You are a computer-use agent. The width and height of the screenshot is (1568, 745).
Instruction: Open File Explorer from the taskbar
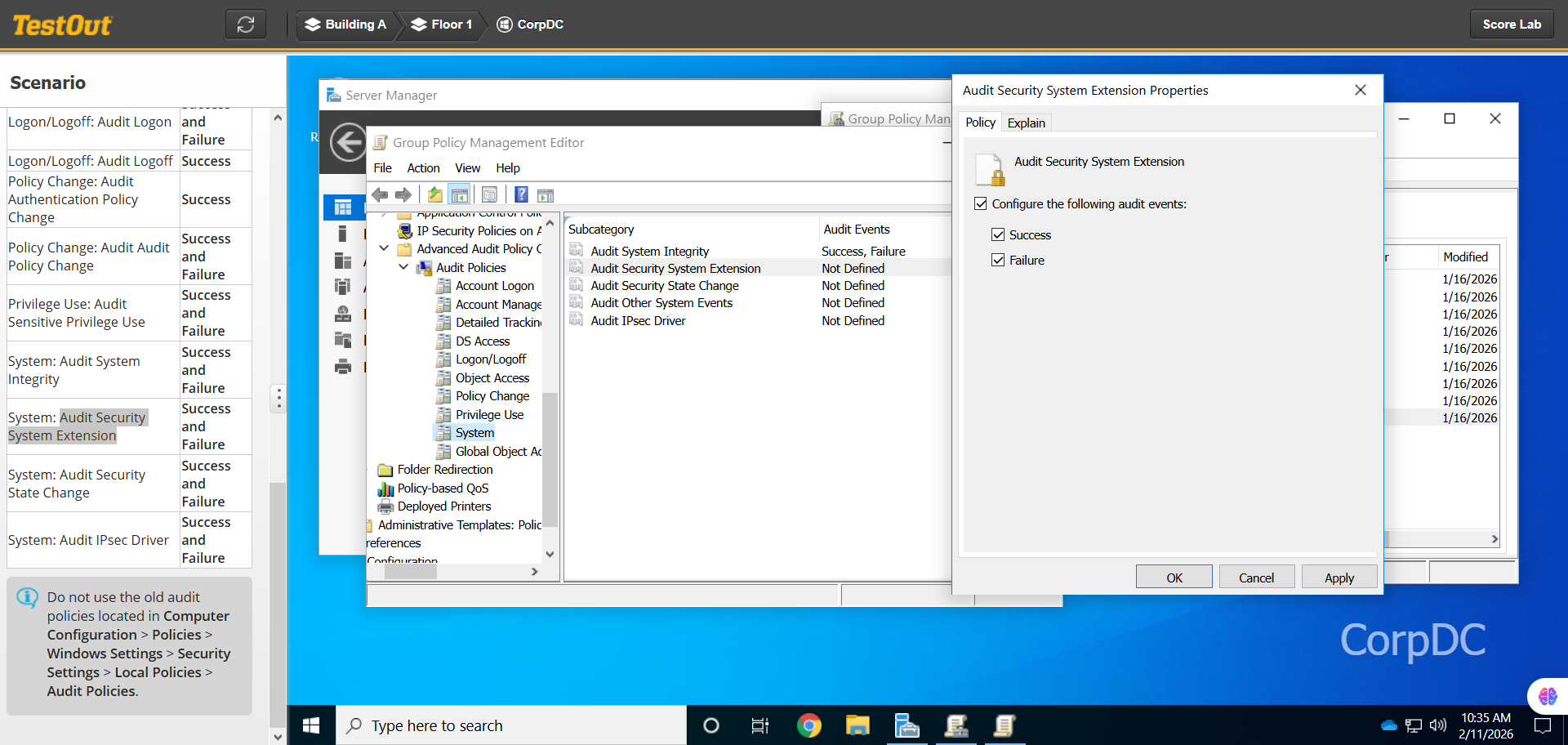coord(857,725)
